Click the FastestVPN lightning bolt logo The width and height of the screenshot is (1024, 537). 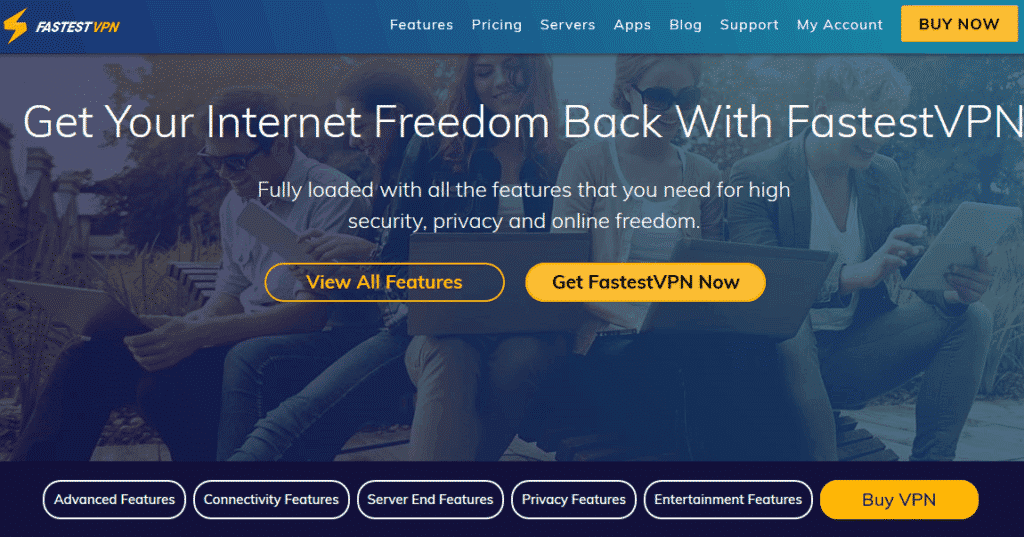15,26
